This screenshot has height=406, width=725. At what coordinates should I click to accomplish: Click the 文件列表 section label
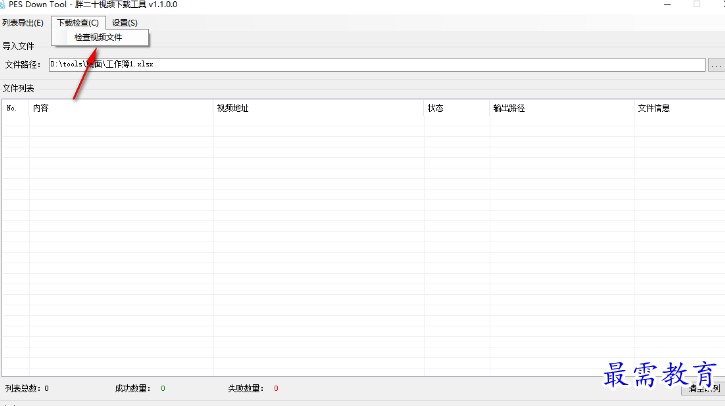coord(18,88)
